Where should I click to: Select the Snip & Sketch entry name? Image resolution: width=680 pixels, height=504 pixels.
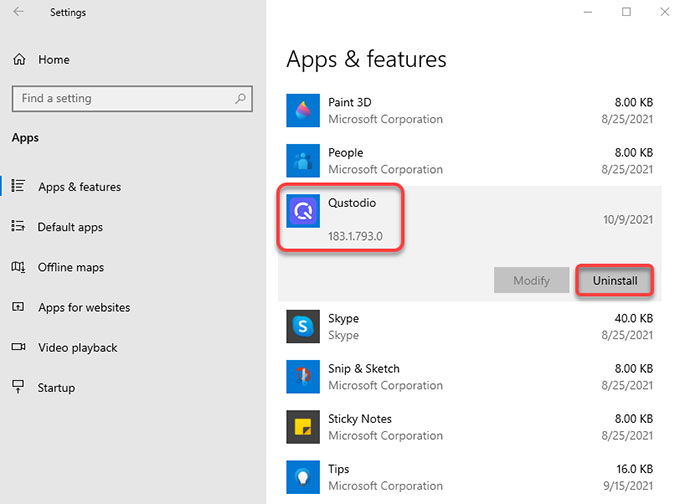[364, 369]
